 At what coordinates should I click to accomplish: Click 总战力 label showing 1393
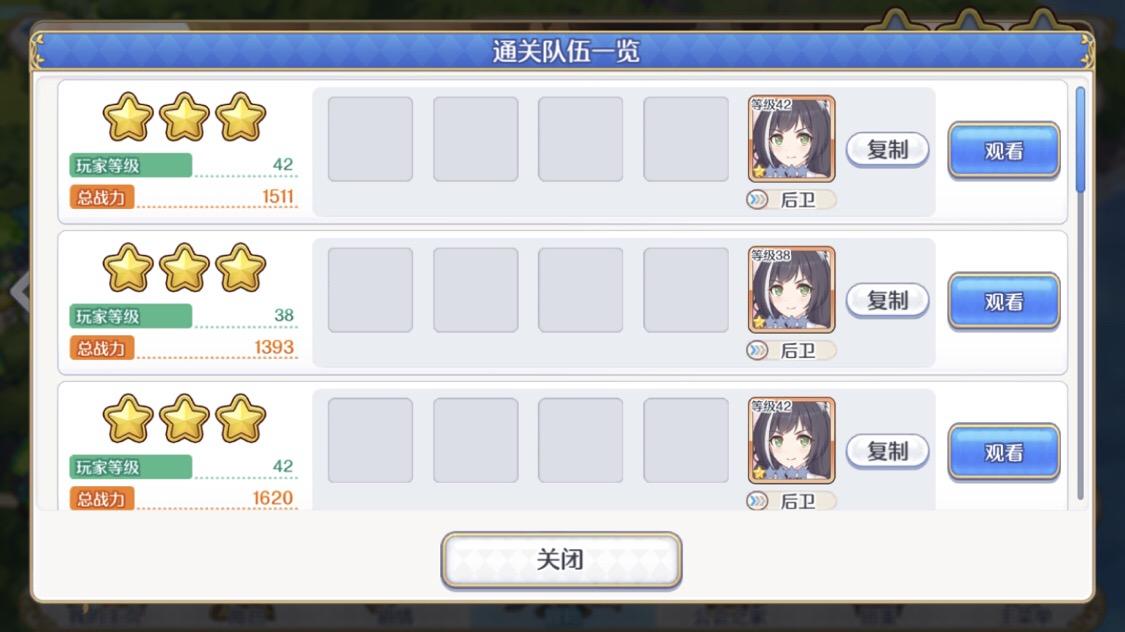pyautogui.click(x=102, y=348)
